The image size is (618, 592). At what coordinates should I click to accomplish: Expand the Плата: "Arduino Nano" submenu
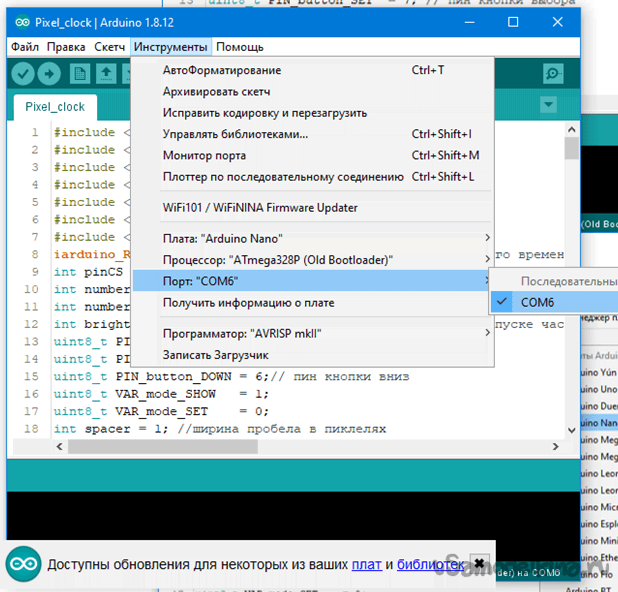pos(313,238)
